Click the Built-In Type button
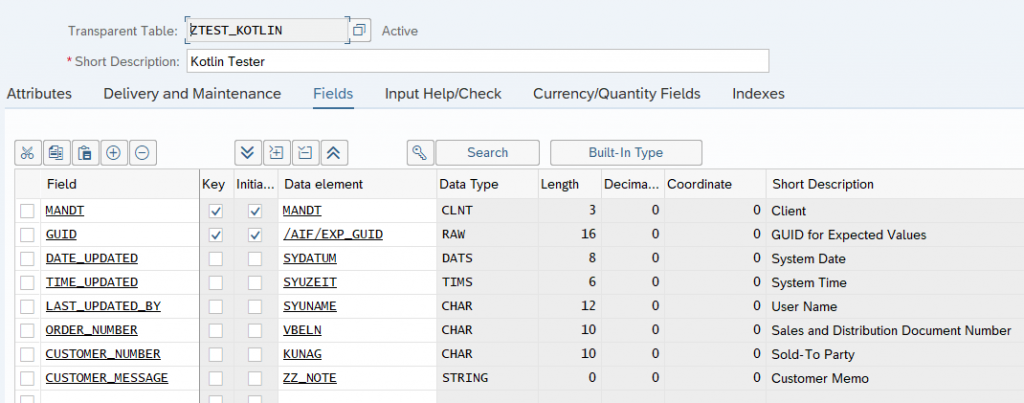This screenshot has width=1024, height=403. 626,153
